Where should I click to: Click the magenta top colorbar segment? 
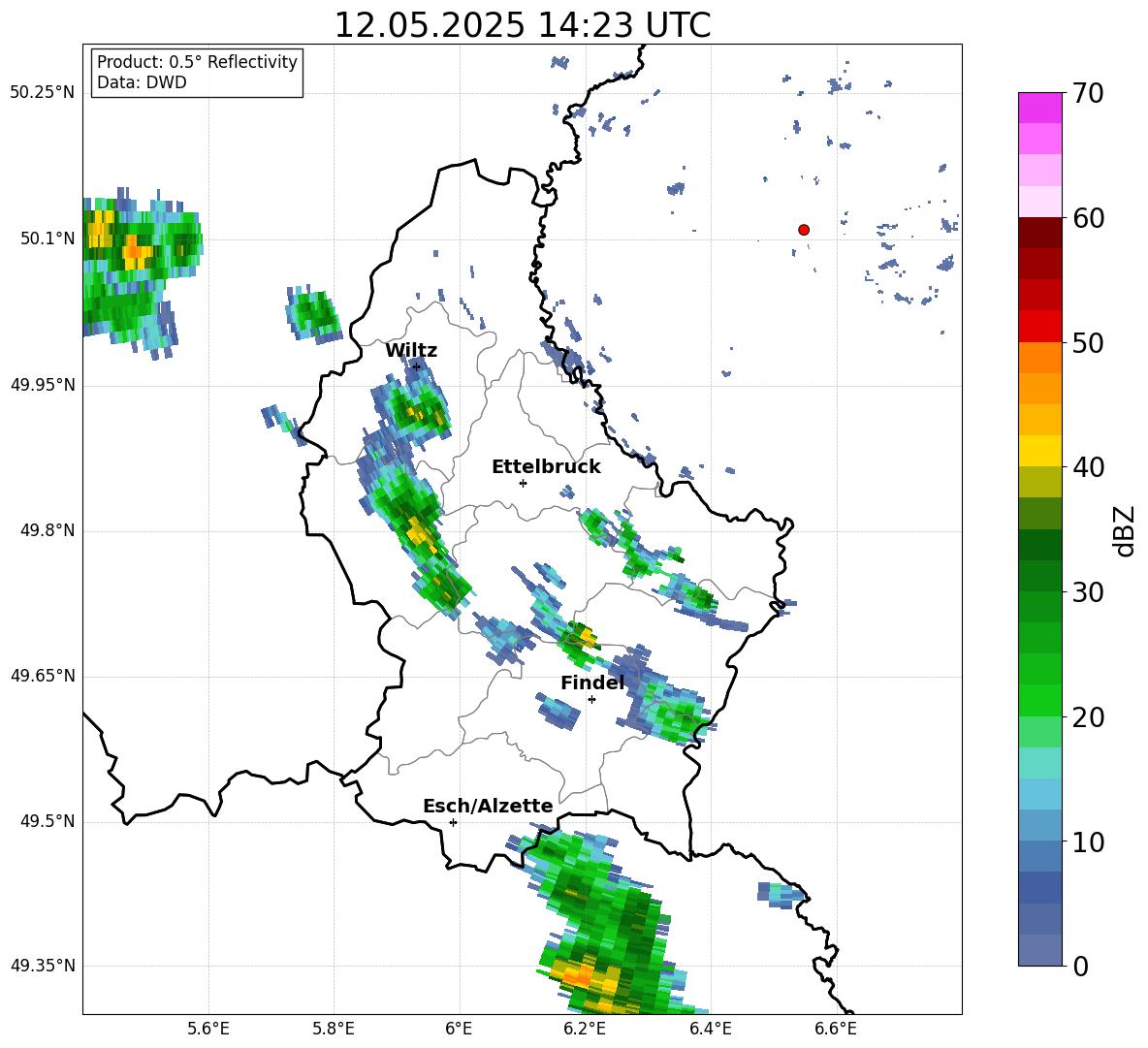[x=1039, y=108]
